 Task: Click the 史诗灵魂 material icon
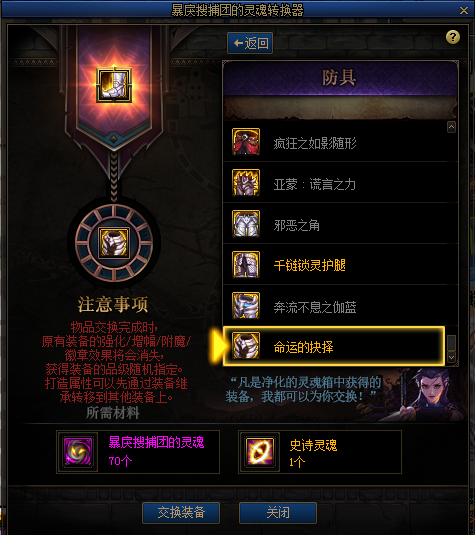pos(260,452)
